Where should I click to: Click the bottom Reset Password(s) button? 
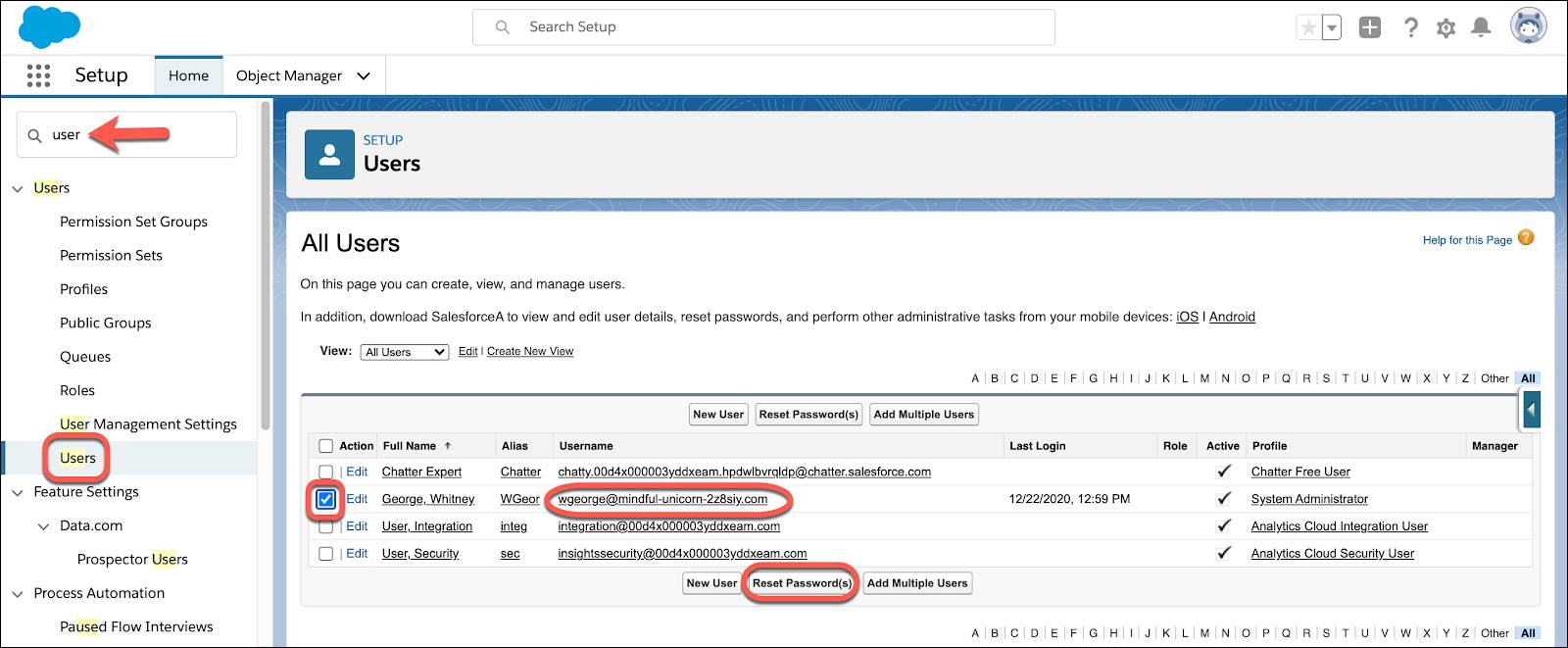click(x=802, y=583)
